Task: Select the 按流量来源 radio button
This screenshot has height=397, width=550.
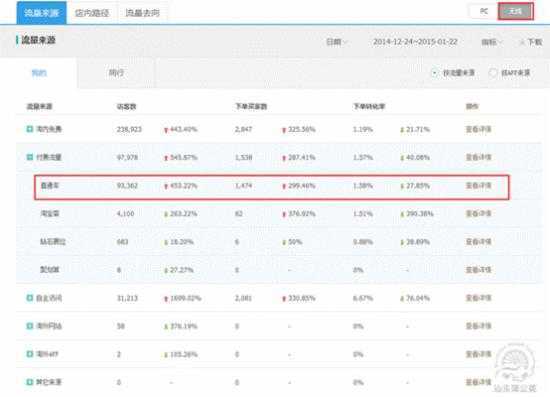Action: (x=434, y=73)
